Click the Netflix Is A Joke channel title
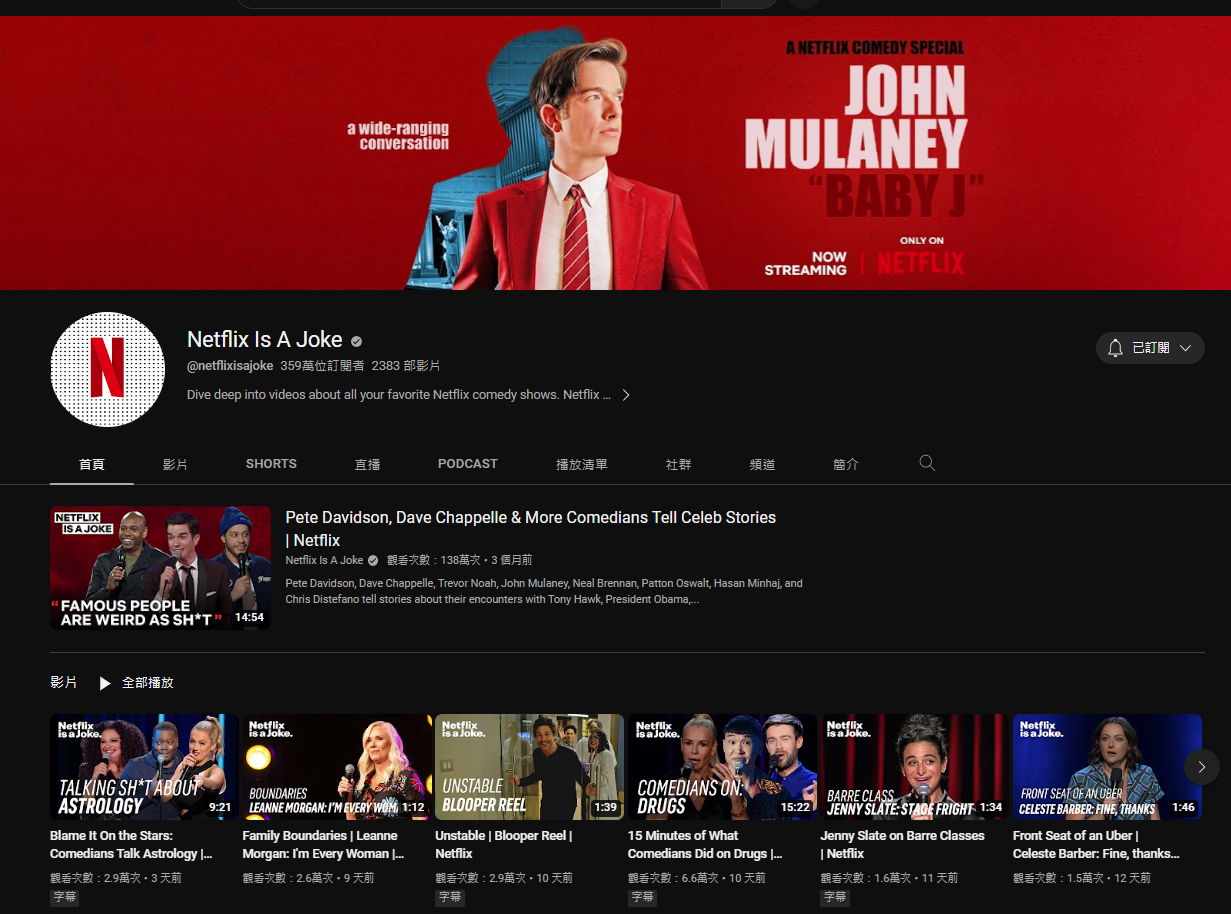This screenshot has width=1231, height=914. click(265, 340)
